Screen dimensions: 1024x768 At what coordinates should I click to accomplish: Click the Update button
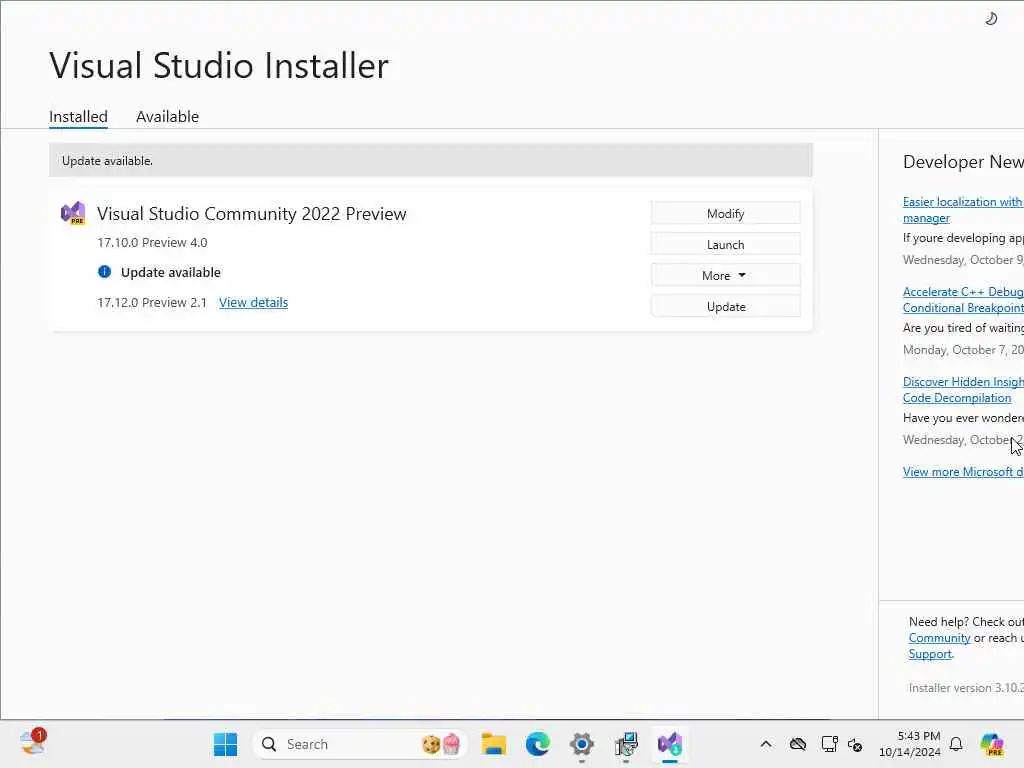coord(726,306)
